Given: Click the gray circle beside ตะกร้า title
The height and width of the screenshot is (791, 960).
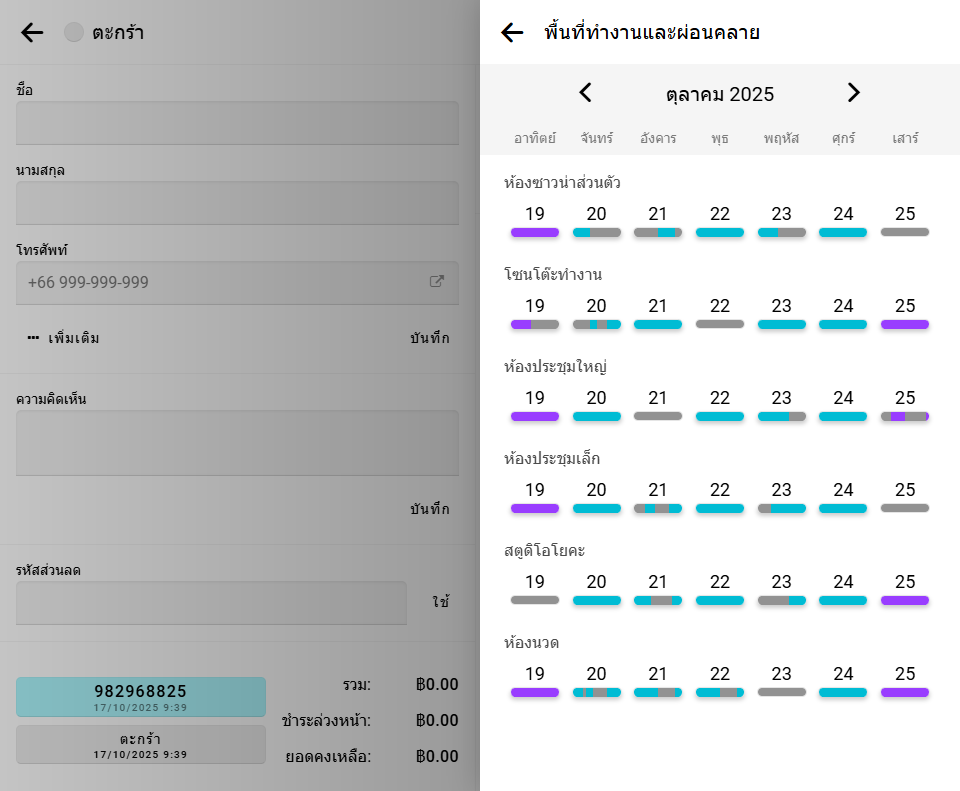Looking at the screenshot, I should 74,33.
